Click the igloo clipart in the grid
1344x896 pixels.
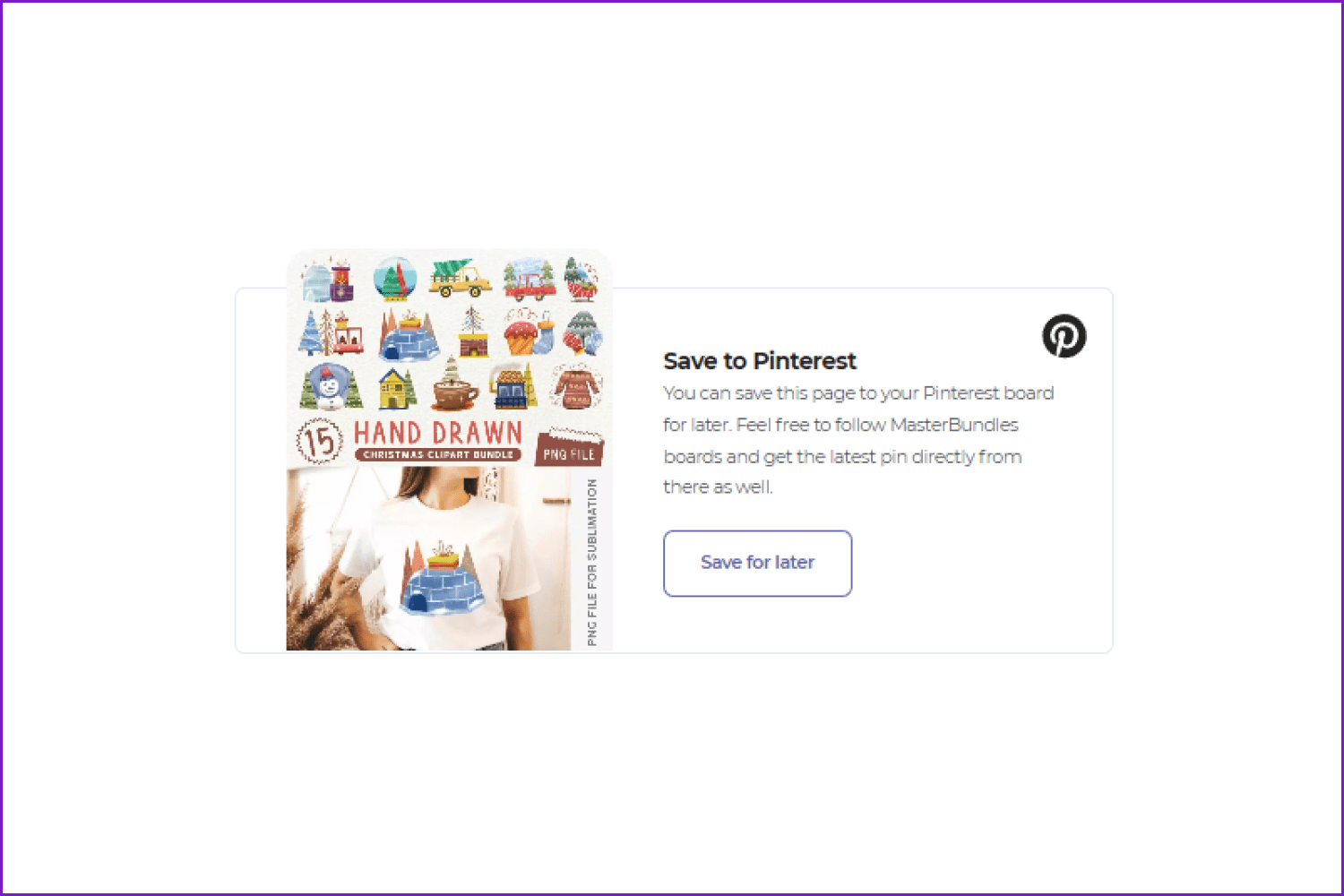point(409,335)
